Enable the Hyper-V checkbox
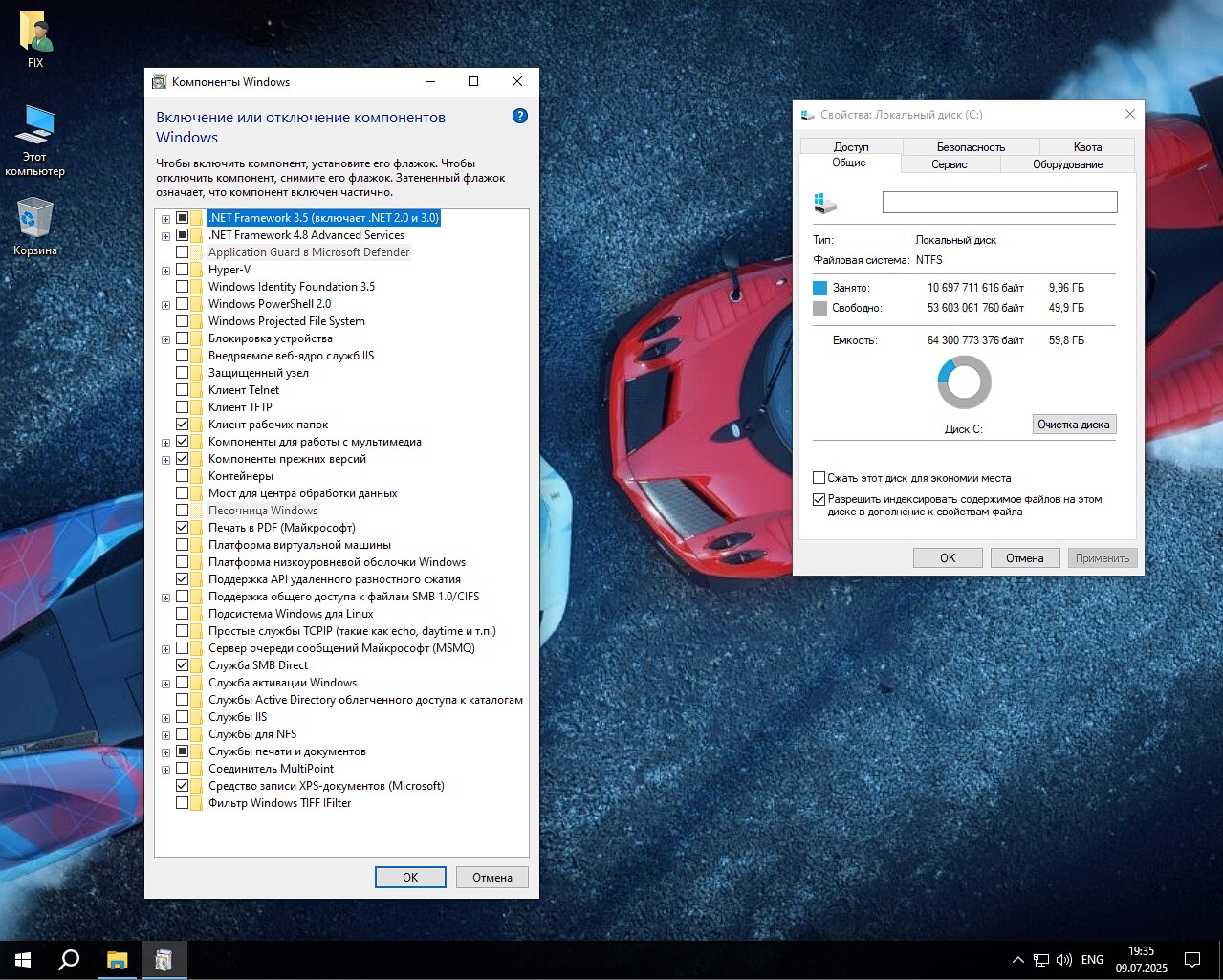 (182, 270)
